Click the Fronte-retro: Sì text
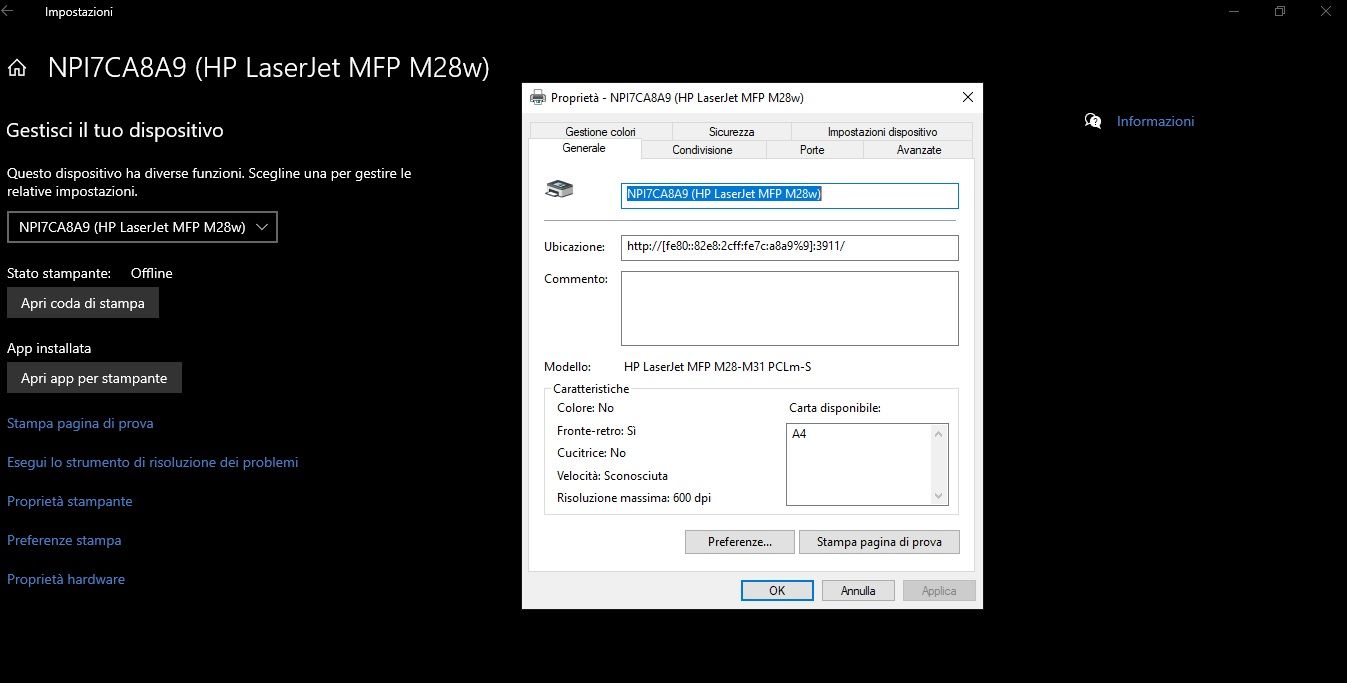 click(597, 431)
